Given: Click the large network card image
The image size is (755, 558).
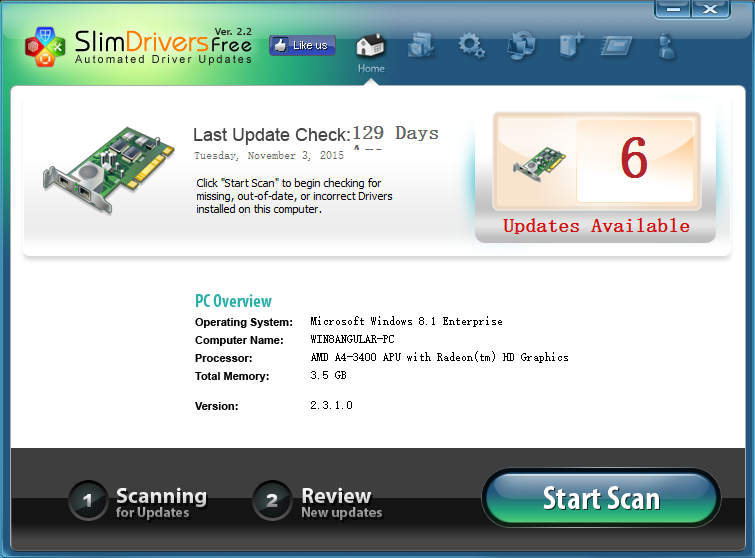Looking at the screenshot, I should coord(109,169).
